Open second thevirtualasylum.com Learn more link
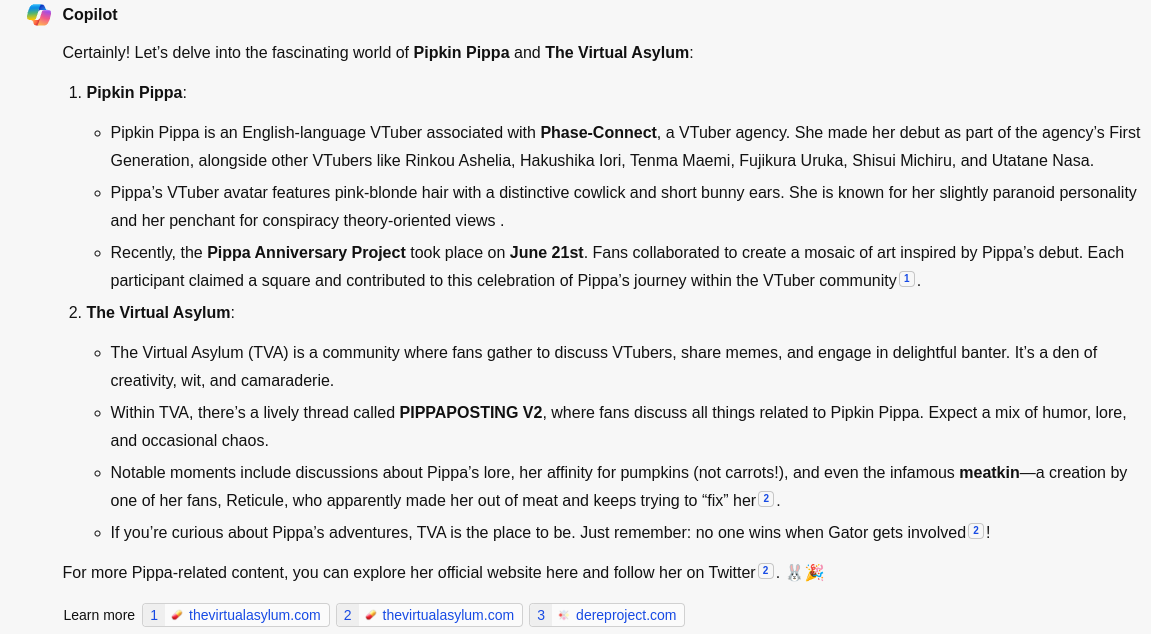Viewport: 1151px width, 634px height. point(448,615)
